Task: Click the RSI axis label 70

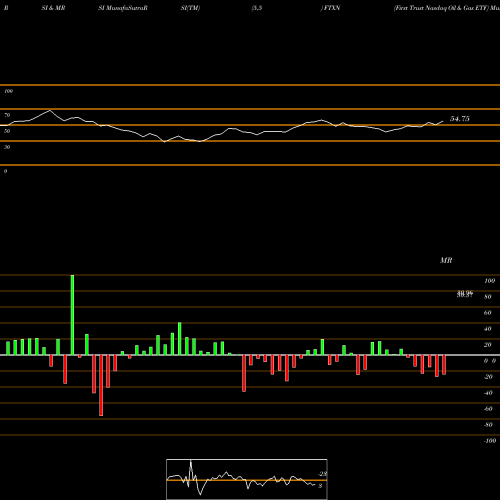Action: click(7, 115)
